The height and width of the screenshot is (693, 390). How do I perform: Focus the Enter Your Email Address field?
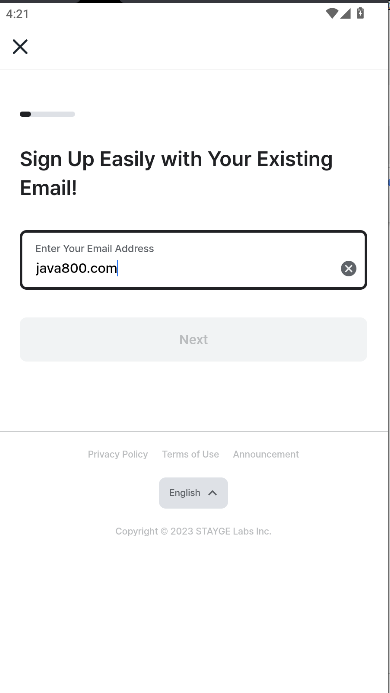click(193, 260)
